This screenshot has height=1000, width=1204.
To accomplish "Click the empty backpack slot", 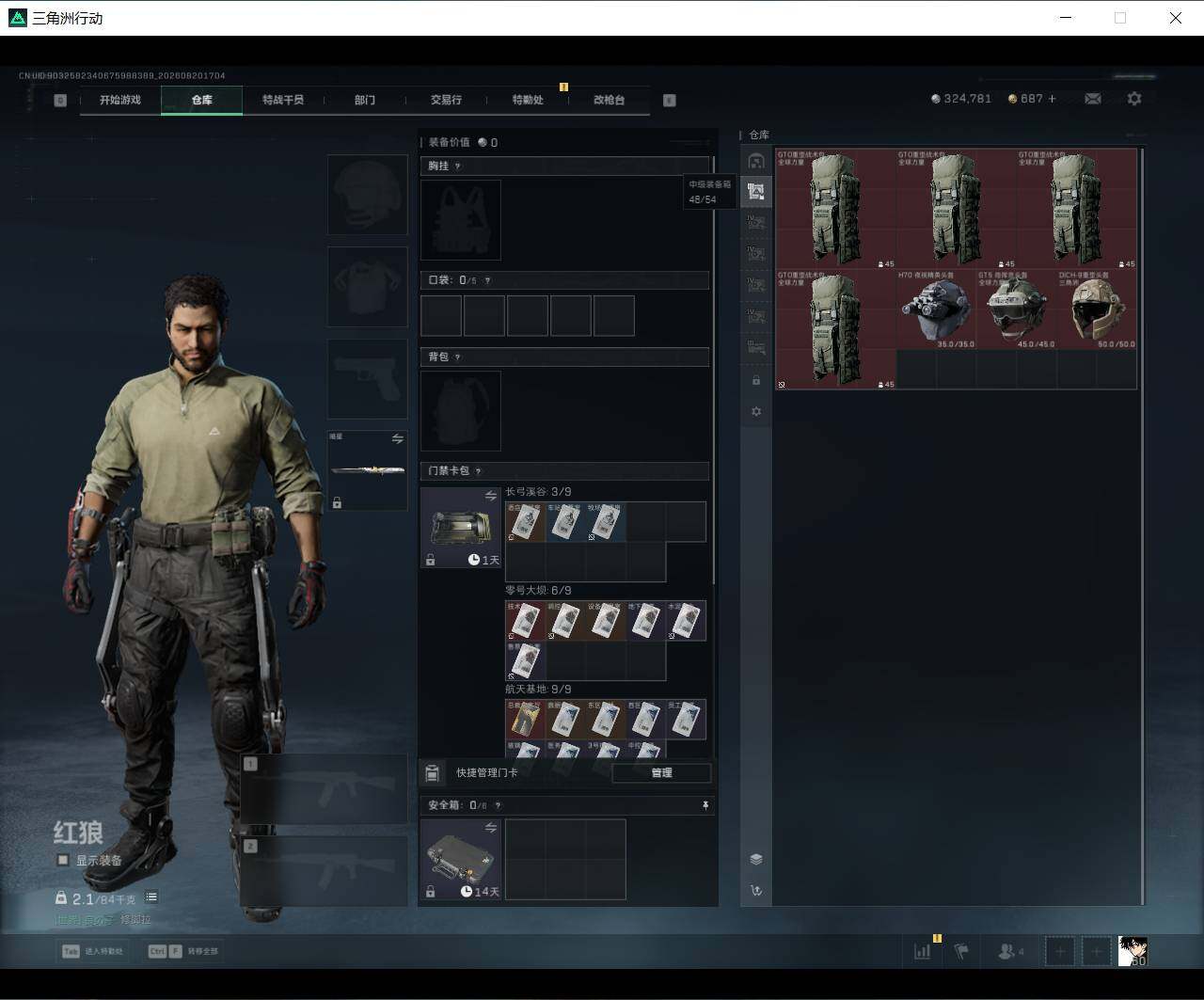I will tap(461, 411).
